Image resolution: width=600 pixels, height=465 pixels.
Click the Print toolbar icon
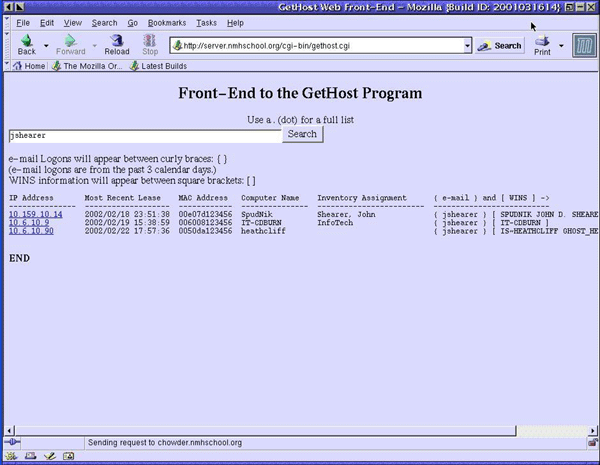[542, 45]
